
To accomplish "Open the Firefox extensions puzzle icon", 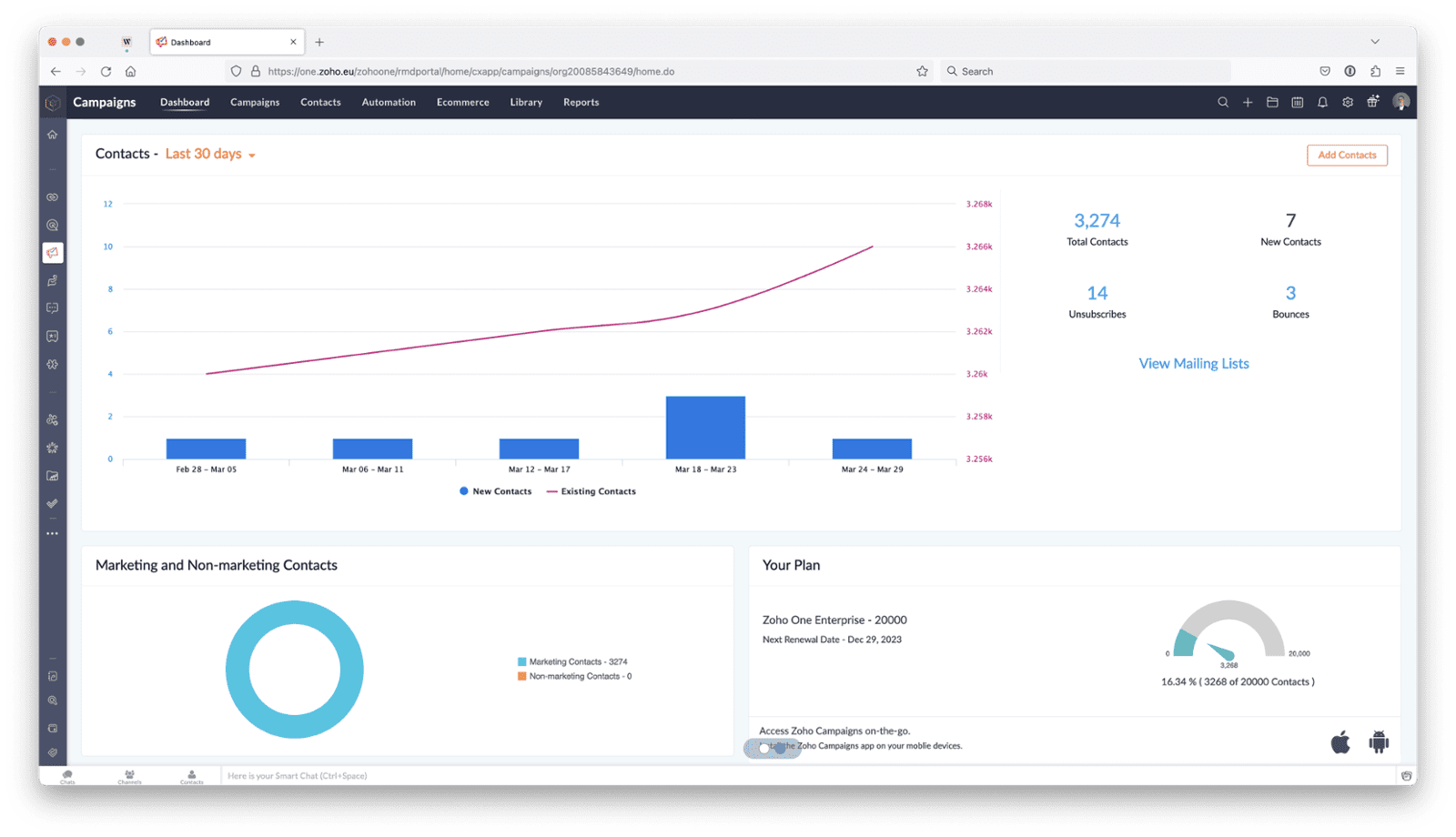I will (1375, 71).
